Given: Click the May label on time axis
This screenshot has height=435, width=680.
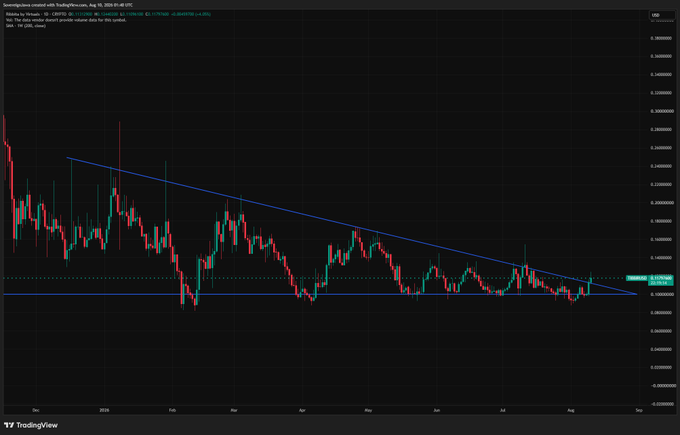Looking at the screenshot, I should 368,410.
